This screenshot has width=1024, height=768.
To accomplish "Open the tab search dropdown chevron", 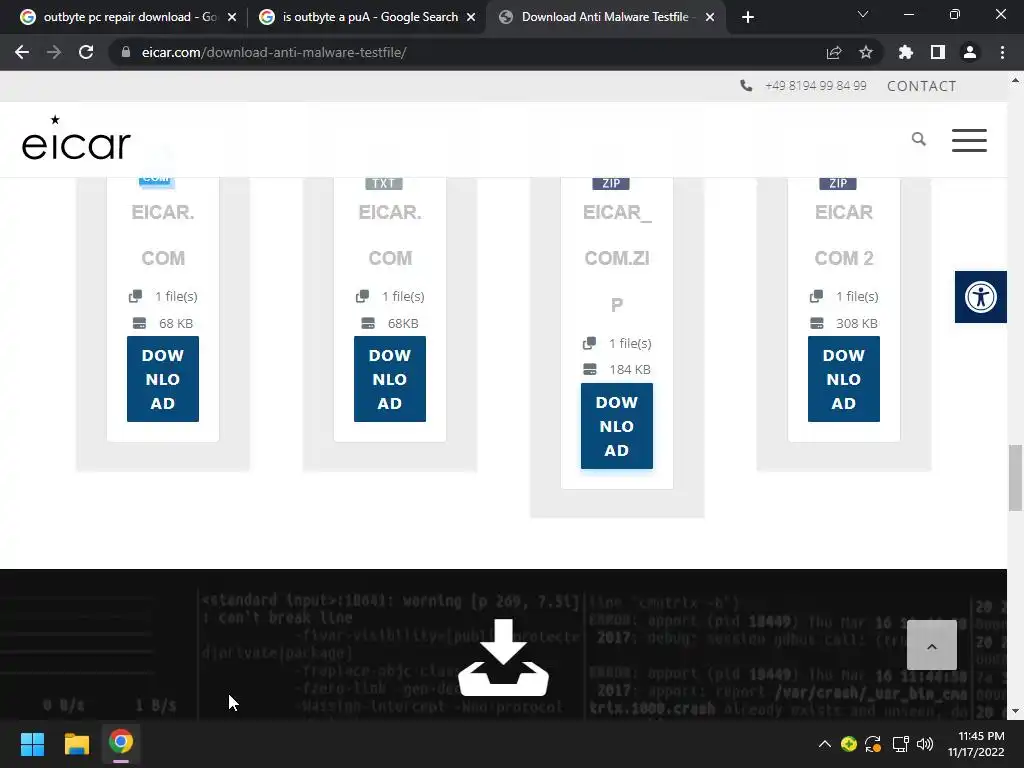I will pyautogui.click(x=863, y=14).
